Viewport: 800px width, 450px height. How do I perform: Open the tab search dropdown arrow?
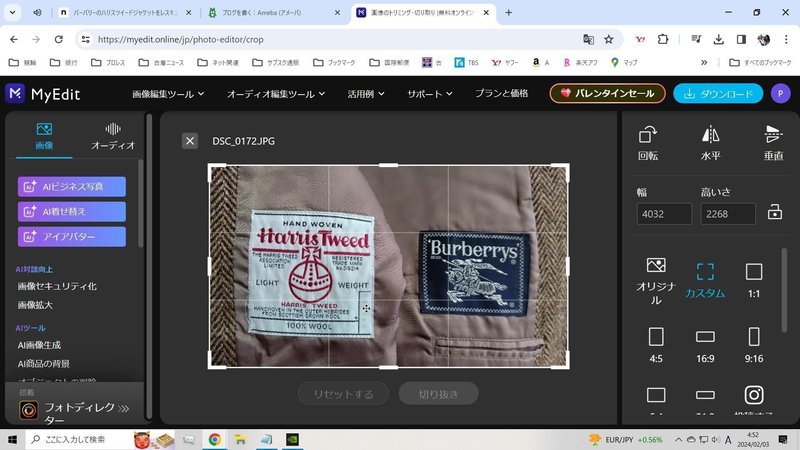tap(12, 13)
